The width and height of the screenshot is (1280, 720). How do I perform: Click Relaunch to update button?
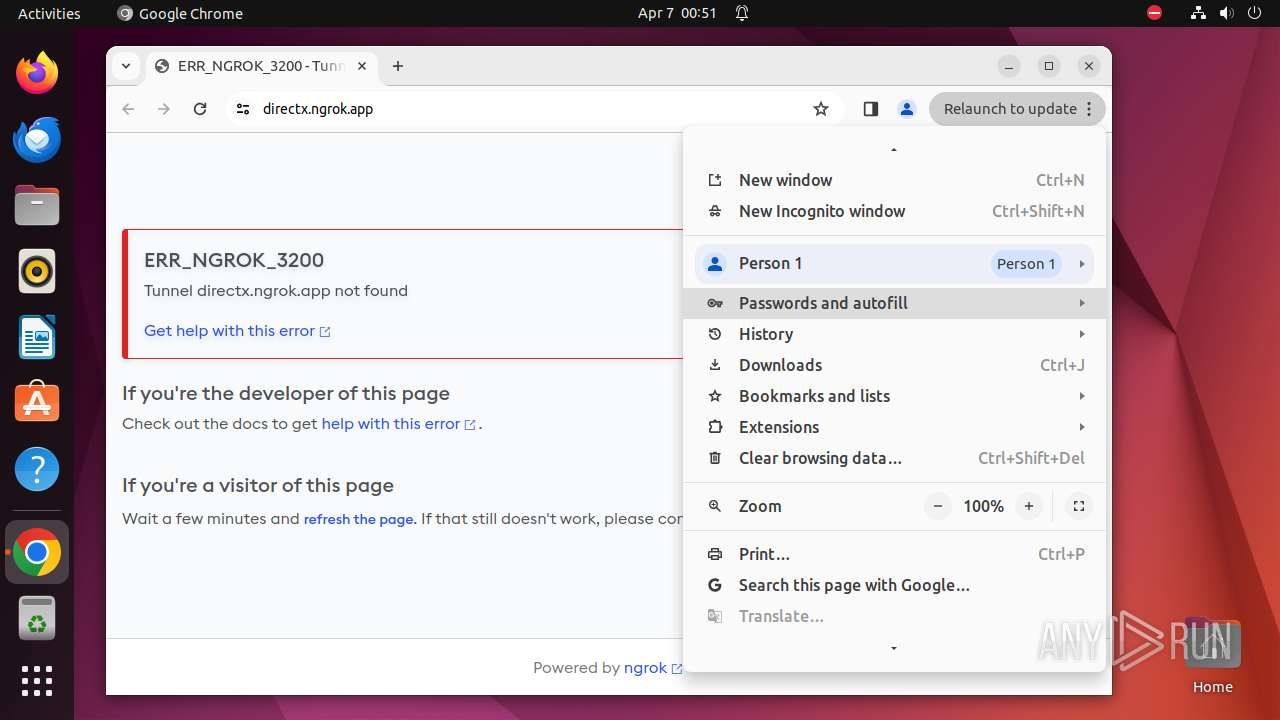[x=1017, y=109]
